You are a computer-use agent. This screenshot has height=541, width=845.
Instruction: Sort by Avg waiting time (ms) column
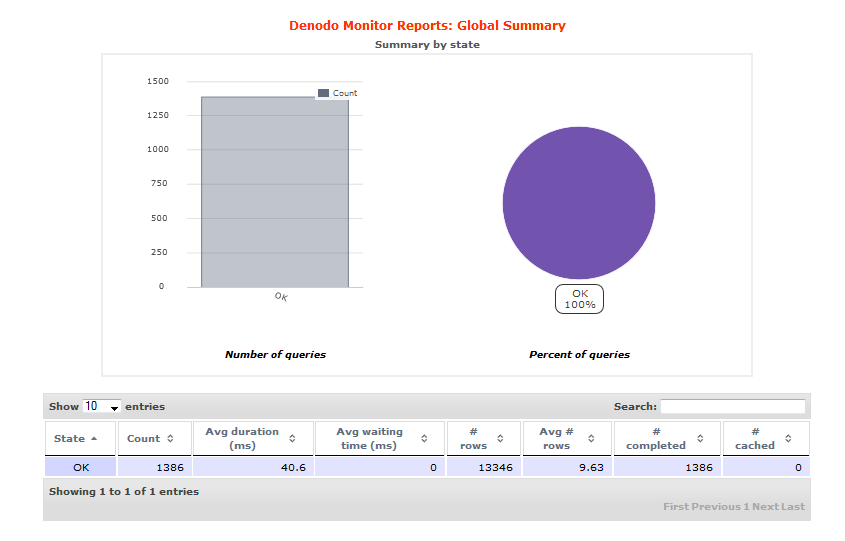coord(380,439)
